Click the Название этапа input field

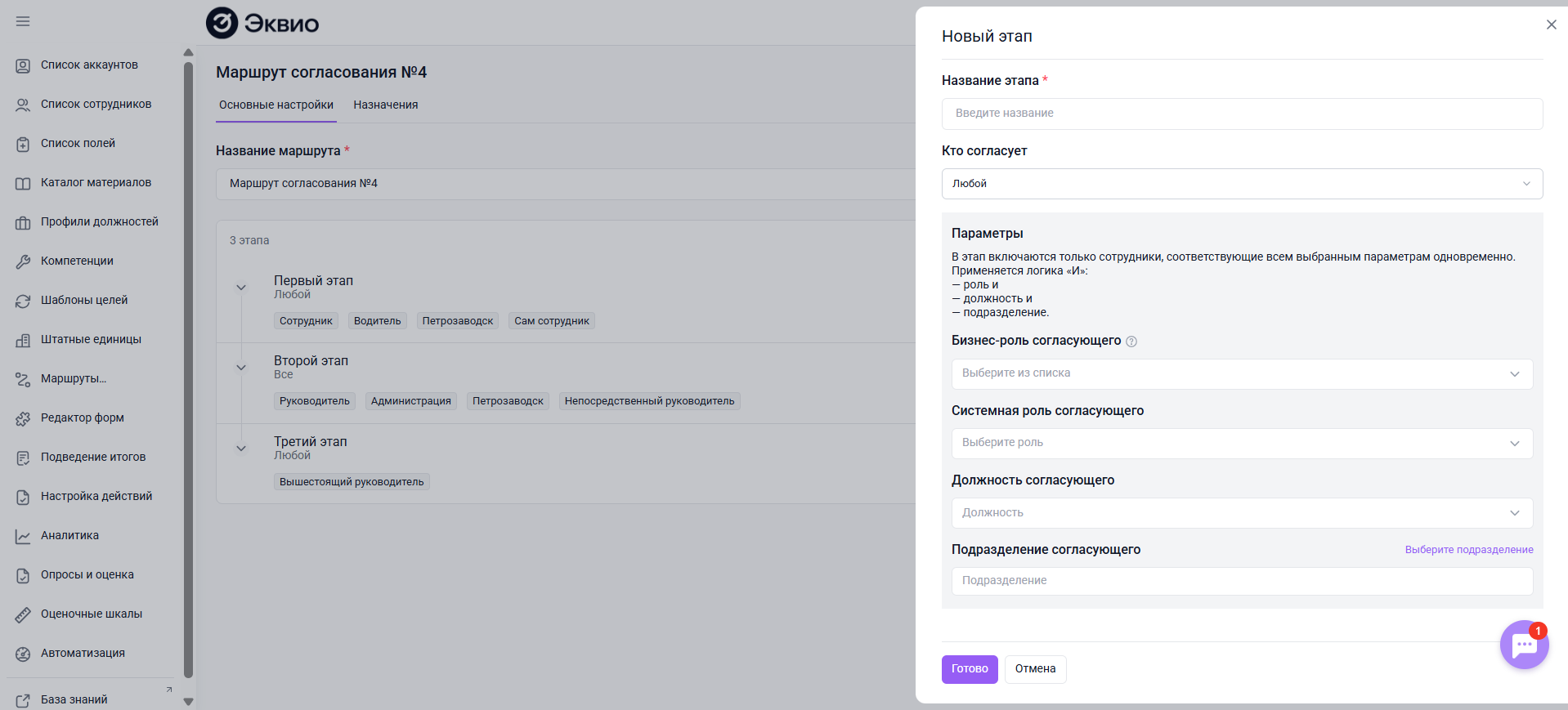(1242, 114)
